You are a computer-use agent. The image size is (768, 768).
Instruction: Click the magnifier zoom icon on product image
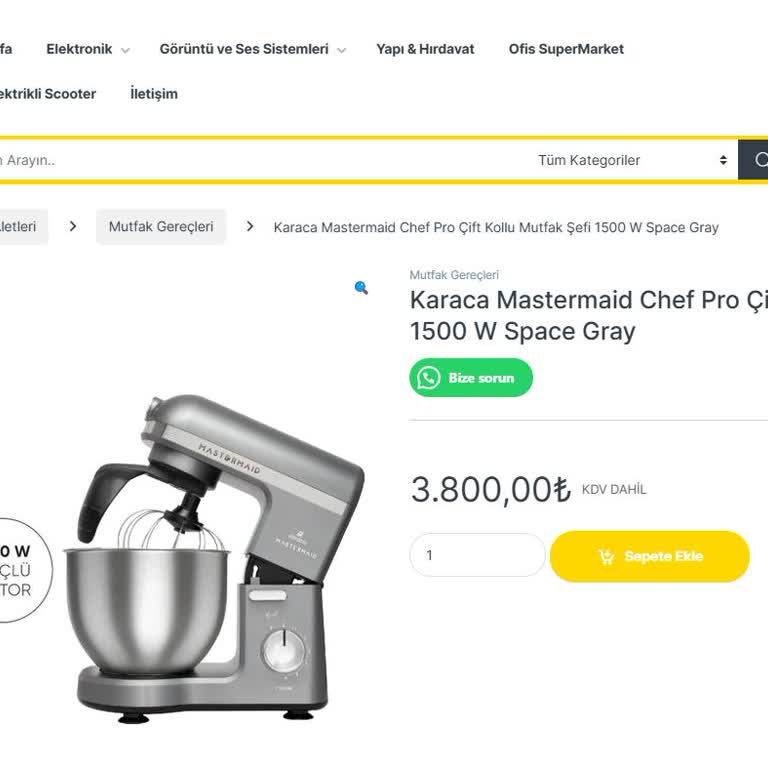point(361,288)
